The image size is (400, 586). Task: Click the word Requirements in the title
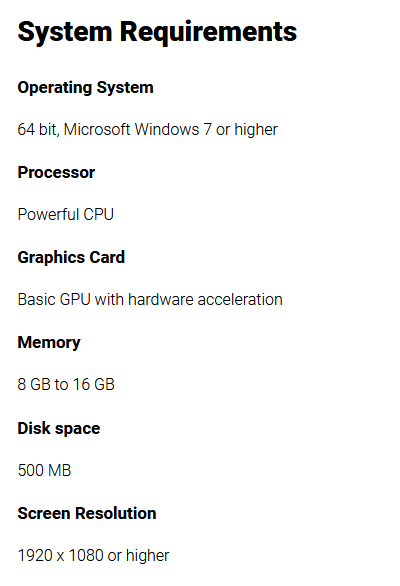208,34
